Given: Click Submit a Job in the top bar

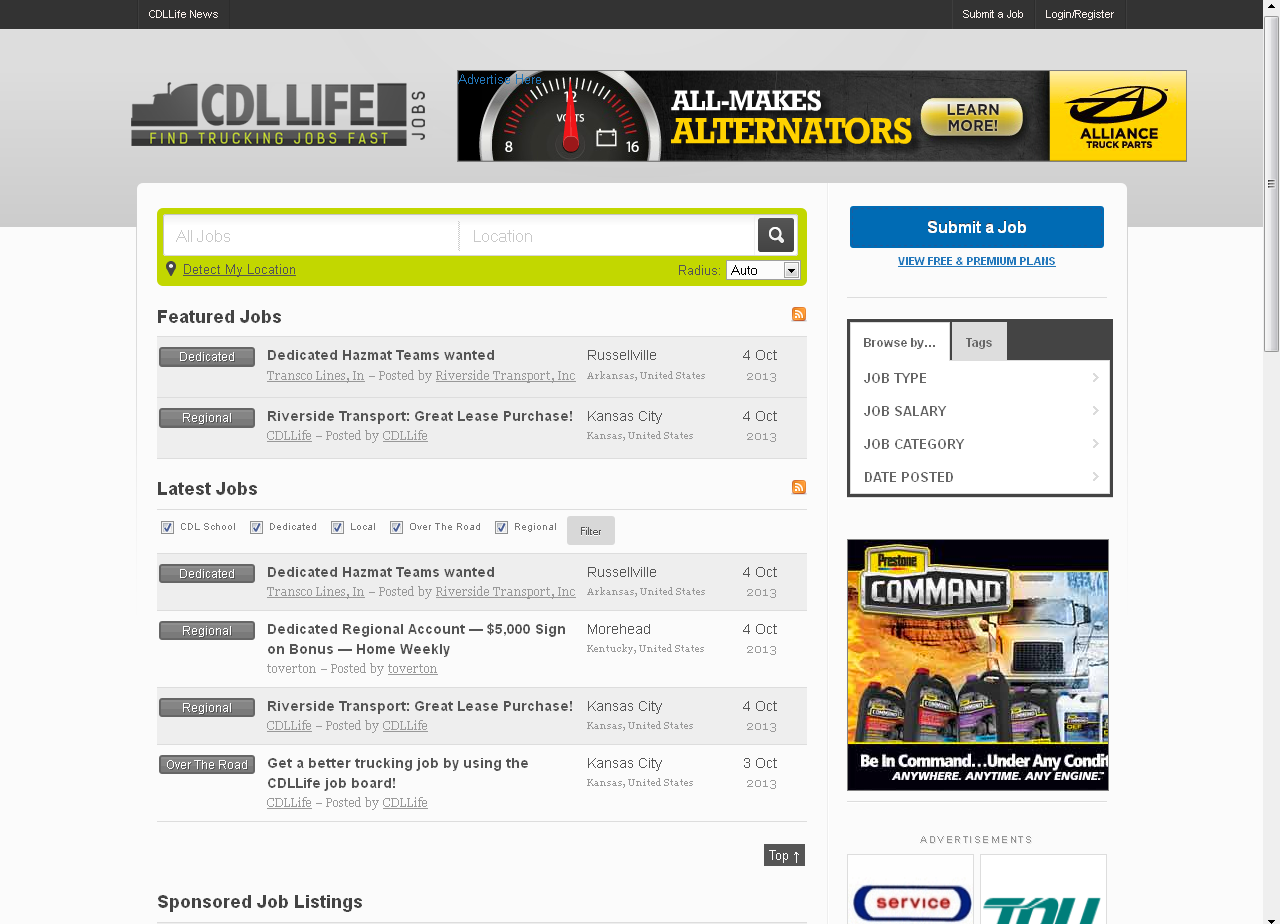Looking at the screenshot, I should click(993, 14).
